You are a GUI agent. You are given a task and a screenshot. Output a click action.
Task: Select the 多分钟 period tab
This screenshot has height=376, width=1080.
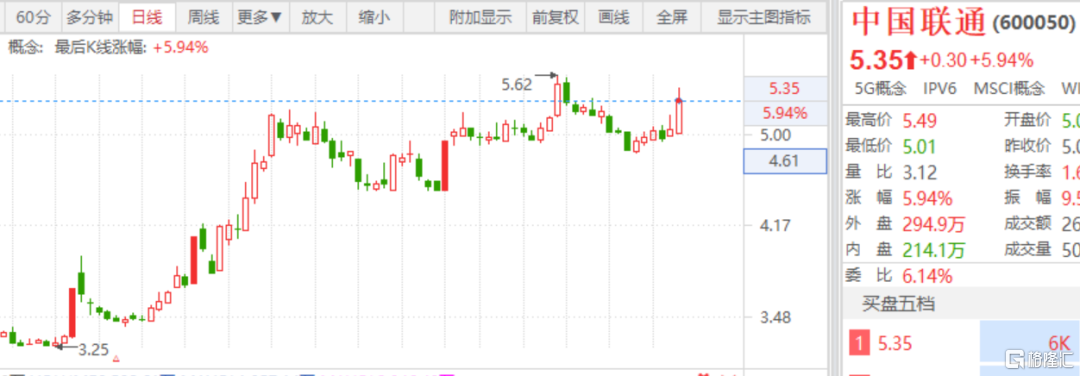tap(89, 17)
